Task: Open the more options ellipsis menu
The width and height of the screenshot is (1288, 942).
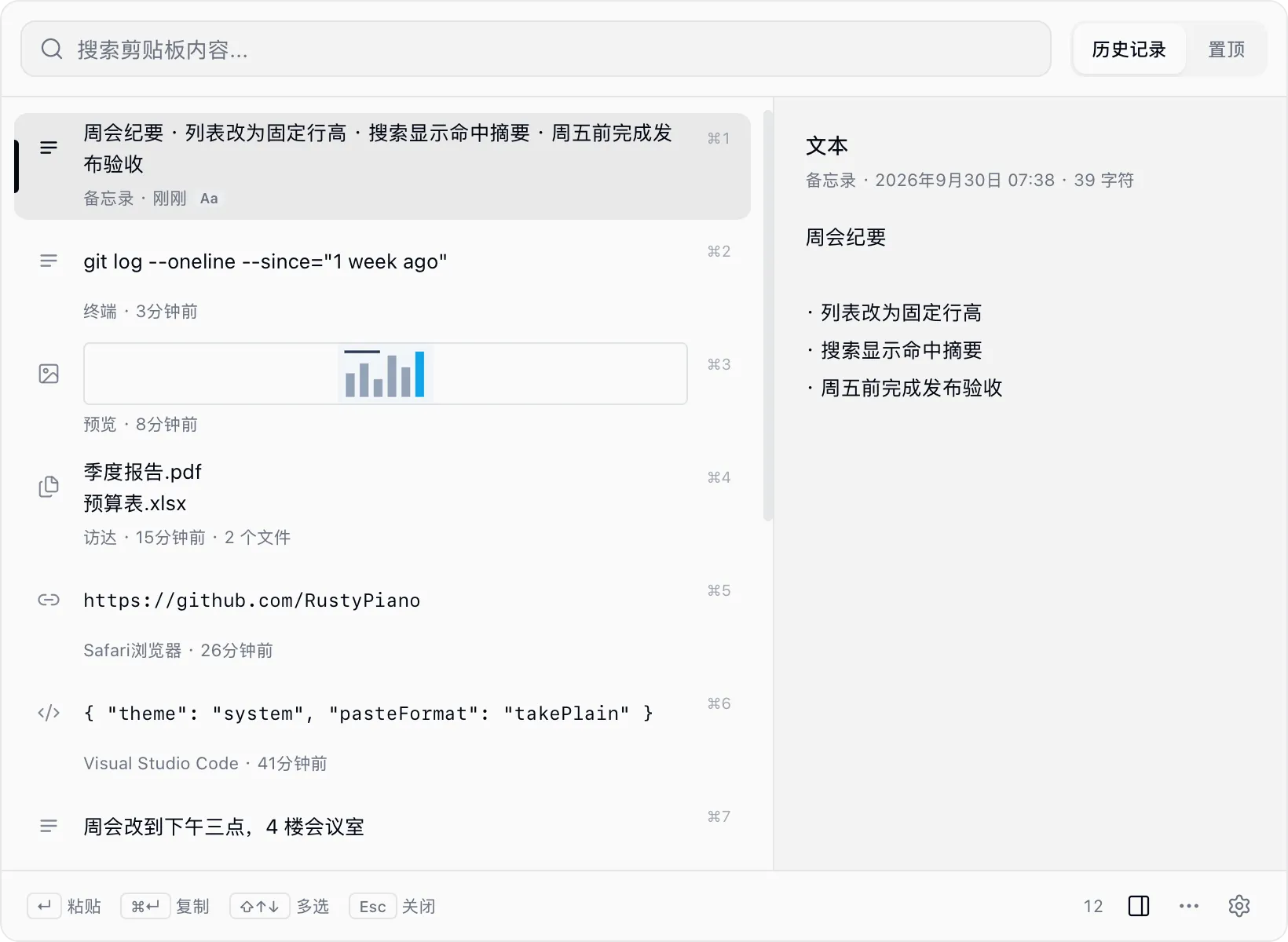Action: [x=1189, y=906]
